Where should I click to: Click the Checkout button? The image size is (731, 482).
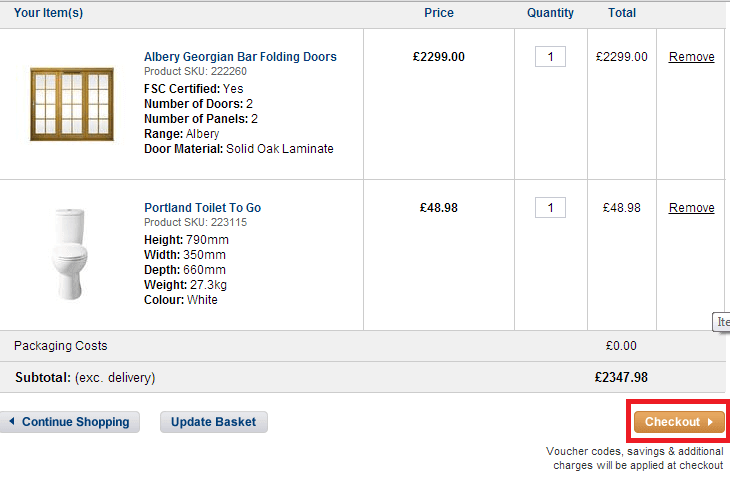pos(679,422)
